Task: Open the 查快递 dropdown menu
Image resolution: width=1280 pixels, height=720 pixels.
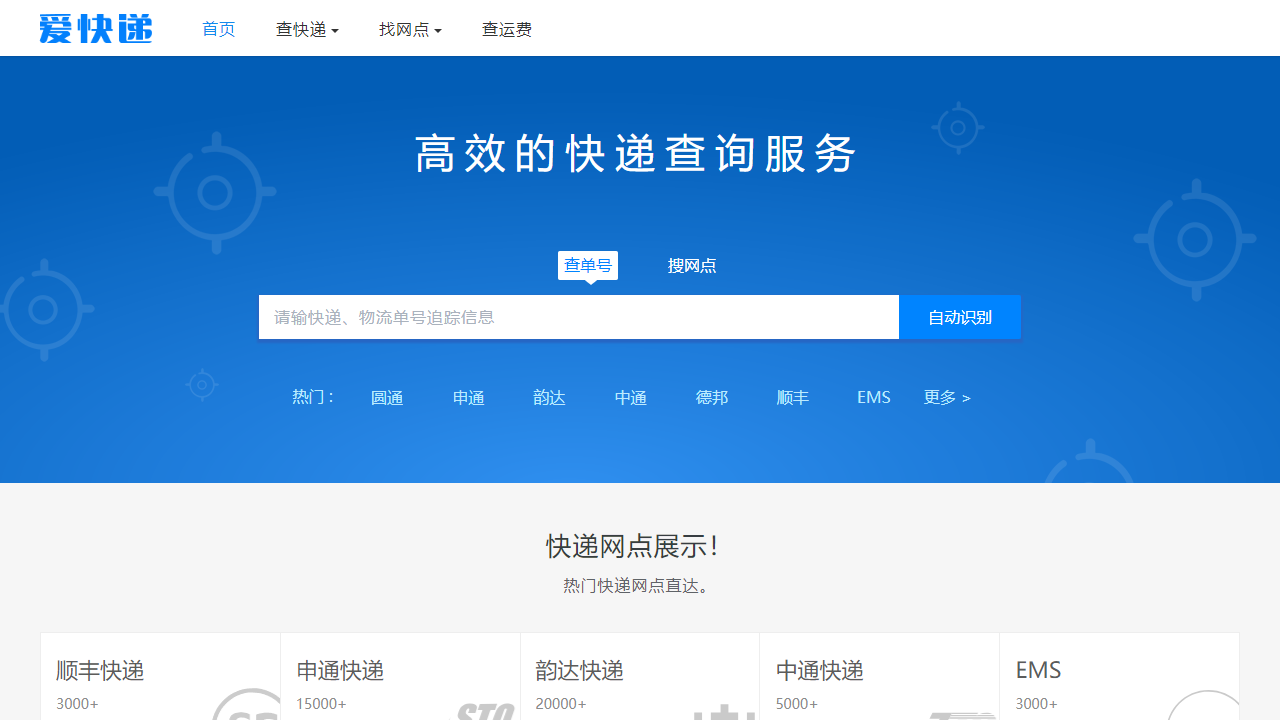Action: pyautogui.click(x=307, y=29)
